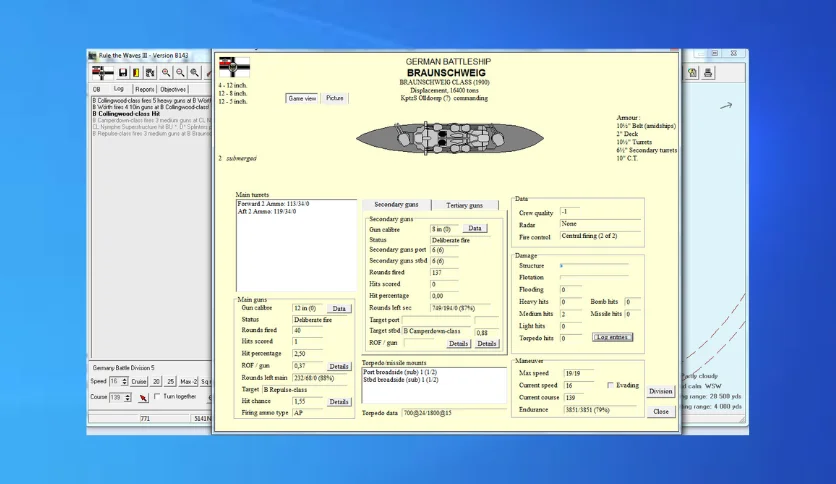
Task: Enable the Evading checkbox
Action: point(610,385)
